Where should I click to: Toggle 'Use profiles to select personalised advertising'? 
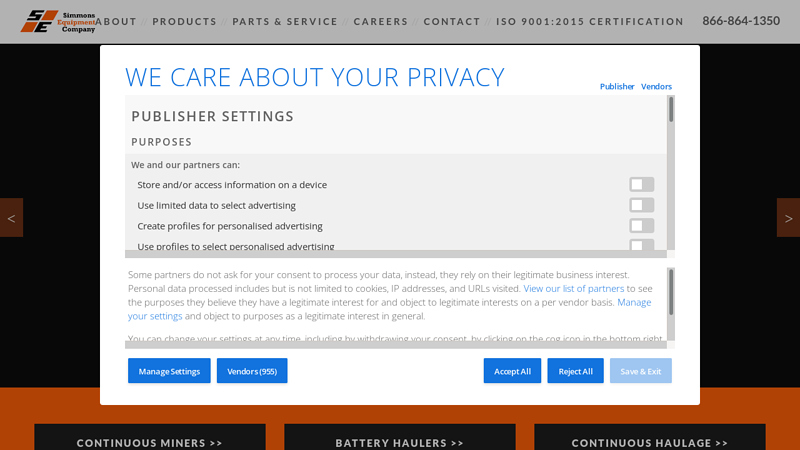tap(641, 245)
